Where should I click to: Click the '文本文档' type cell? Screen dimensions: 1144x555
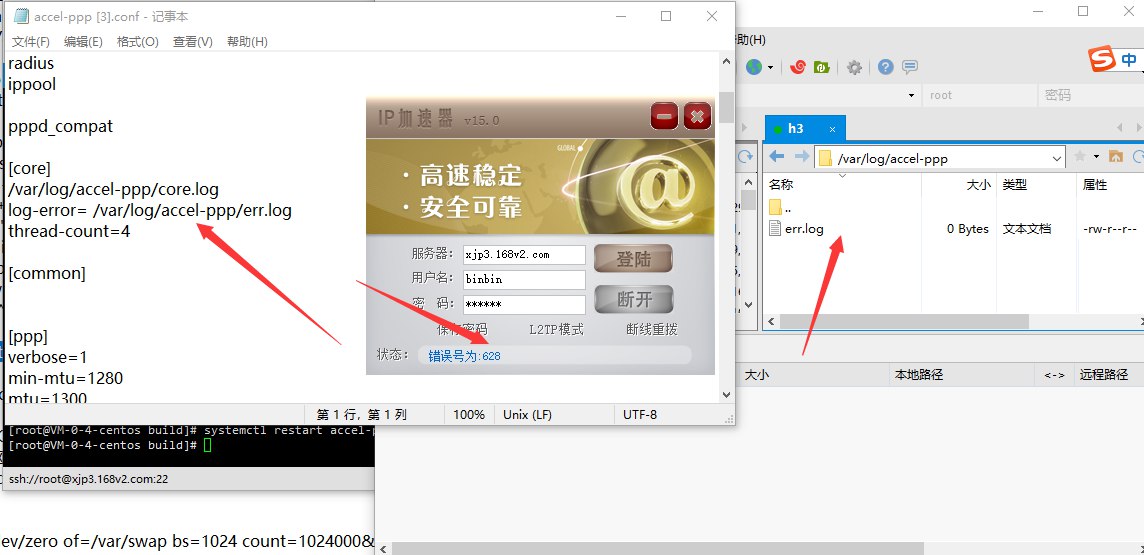tap(1027, 229)
